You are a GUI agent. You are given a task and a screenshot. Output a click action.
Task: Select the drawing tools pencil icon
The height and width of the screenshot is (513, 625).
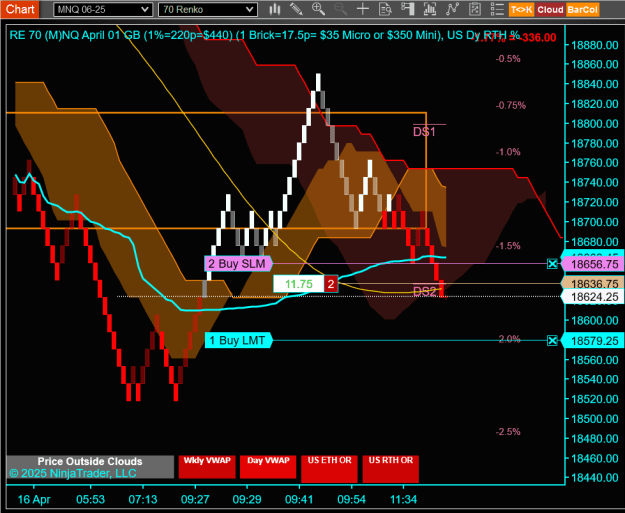296,9
